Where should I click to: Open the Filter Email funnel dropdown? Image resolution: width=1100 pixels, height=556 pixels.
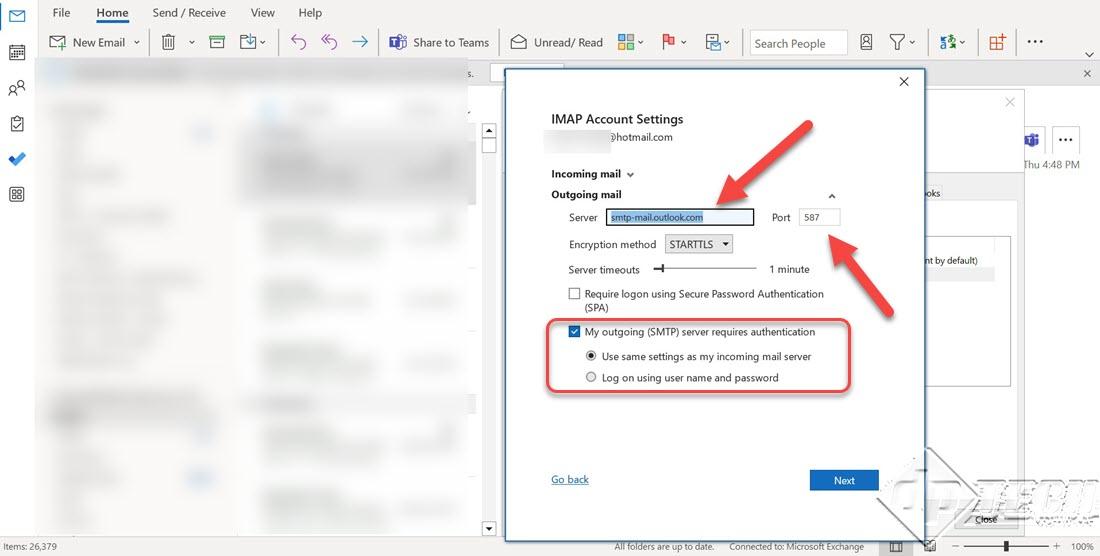[x=902, y=42]
